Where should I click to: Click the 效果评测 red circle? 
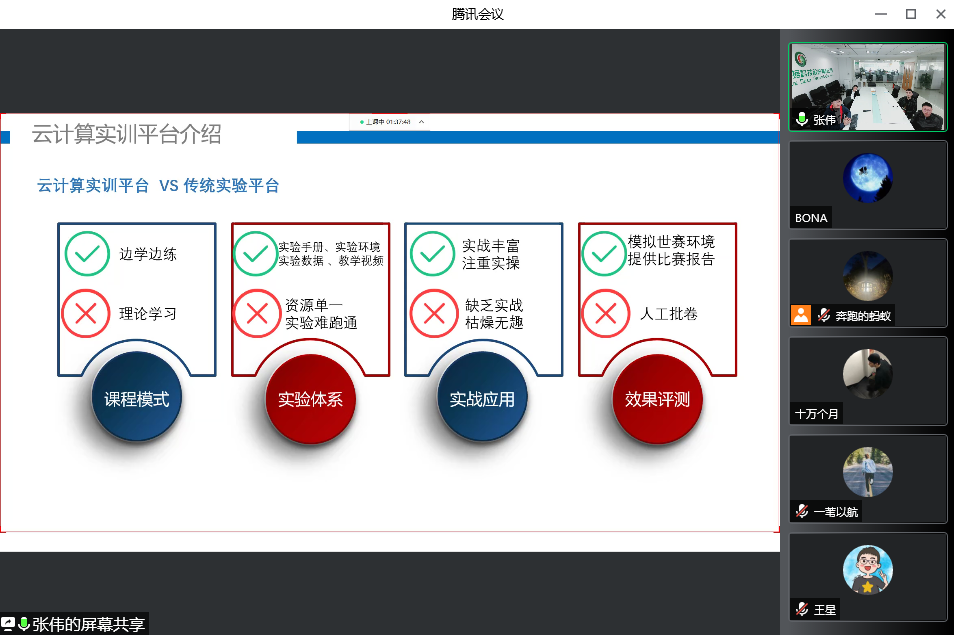657,399
